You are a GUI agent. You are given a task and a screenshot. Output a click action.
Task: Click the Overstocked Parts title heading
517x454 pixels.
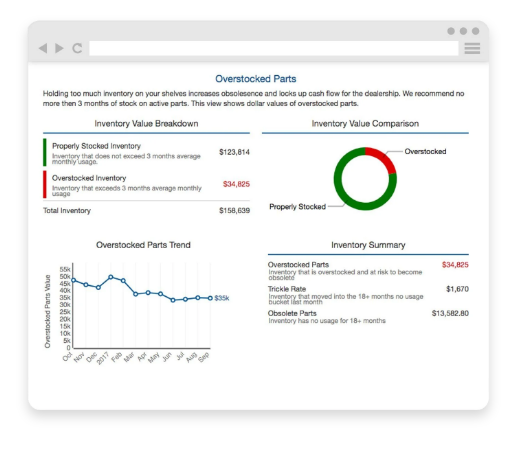(x=256, y=79)
